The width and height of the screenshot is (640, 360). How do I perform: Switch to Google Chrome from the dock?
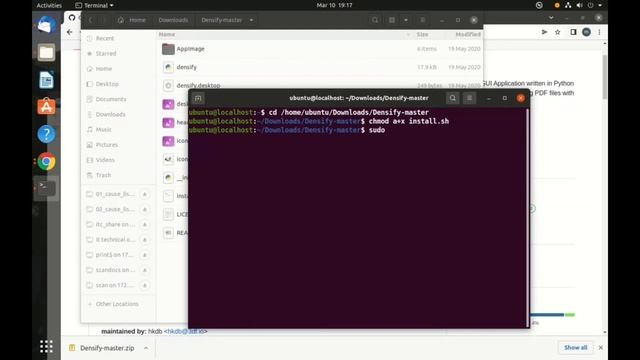tap(46, 161)
